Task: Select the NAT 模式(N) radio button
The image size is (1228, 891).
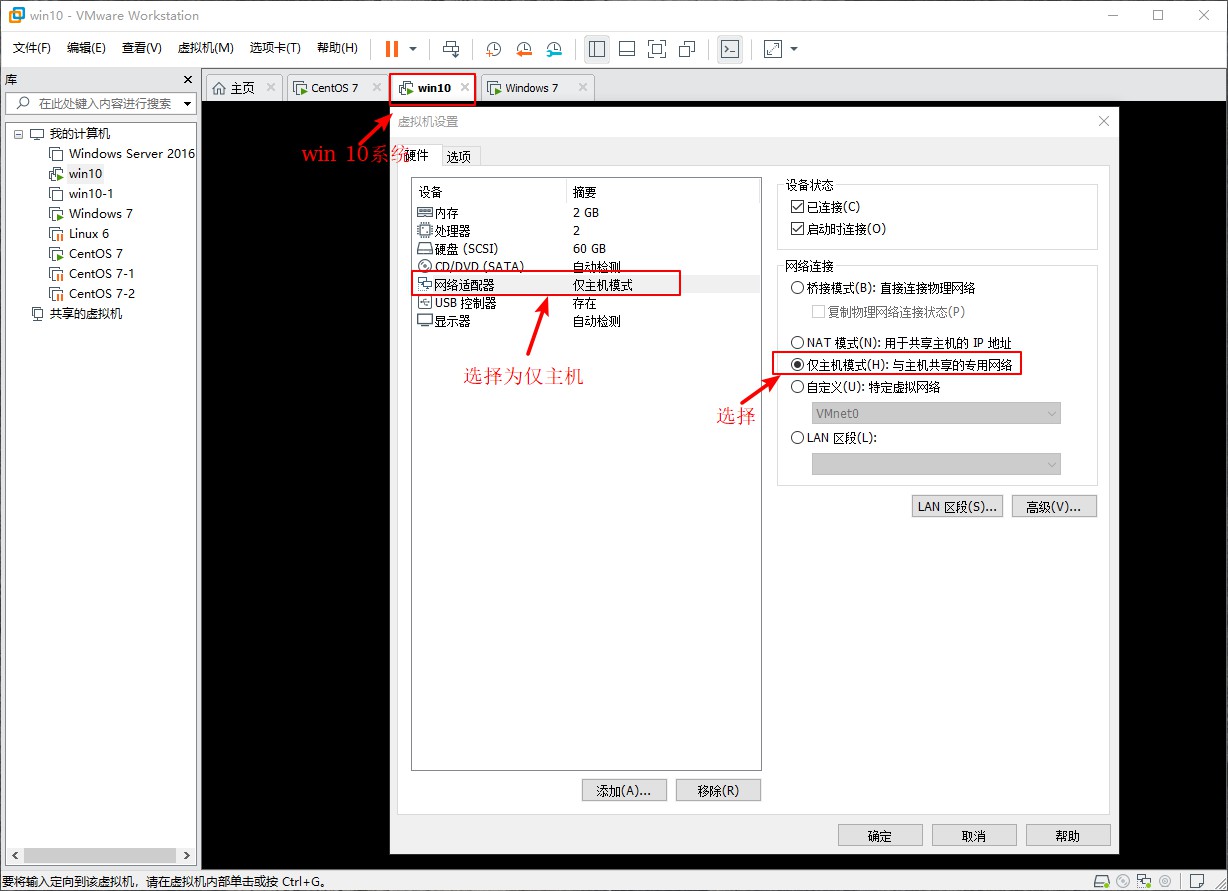Action: coord(797,342)
